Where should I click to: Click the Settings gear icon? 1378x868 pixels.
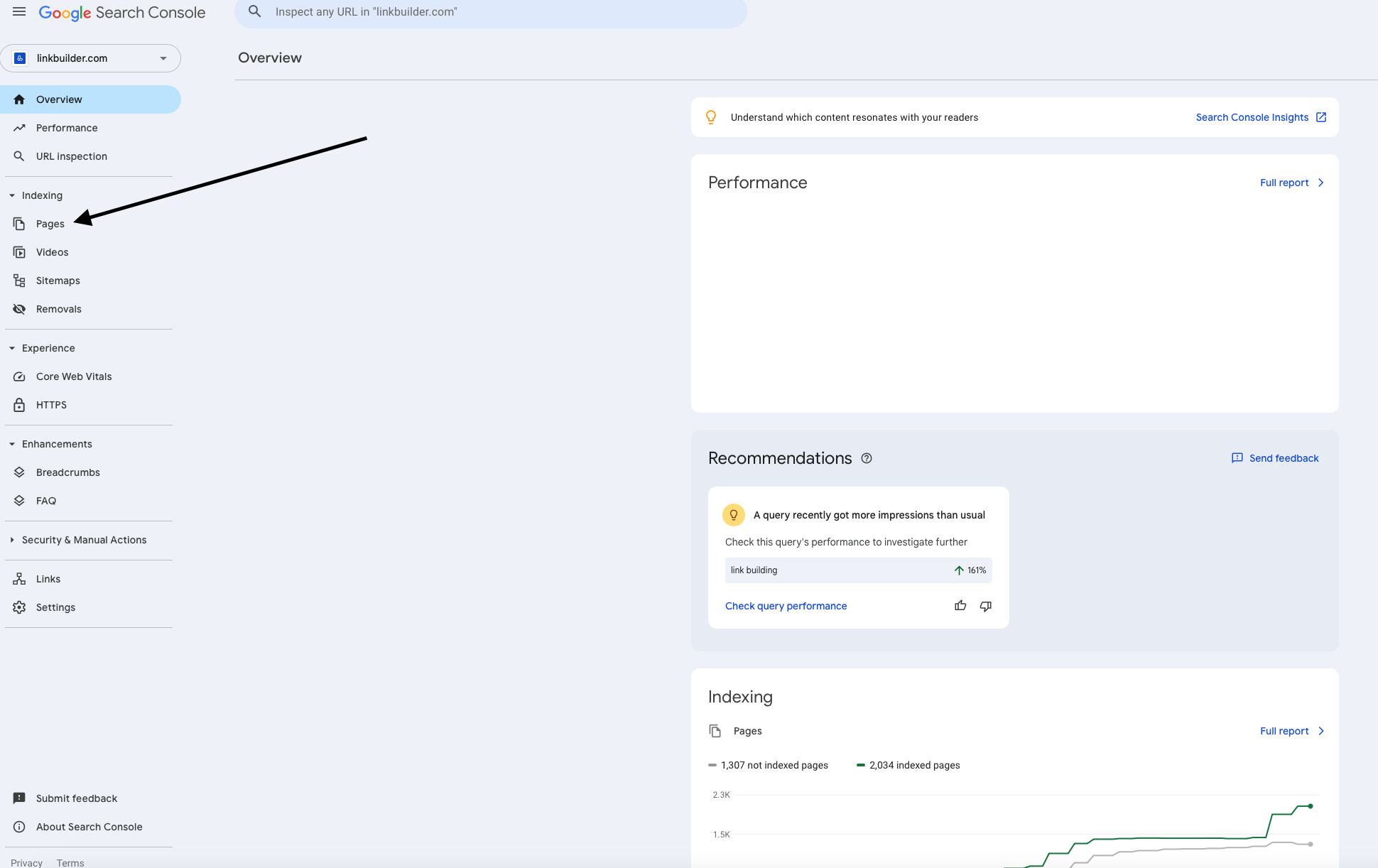pyautogui.click(x=19, y=607)
